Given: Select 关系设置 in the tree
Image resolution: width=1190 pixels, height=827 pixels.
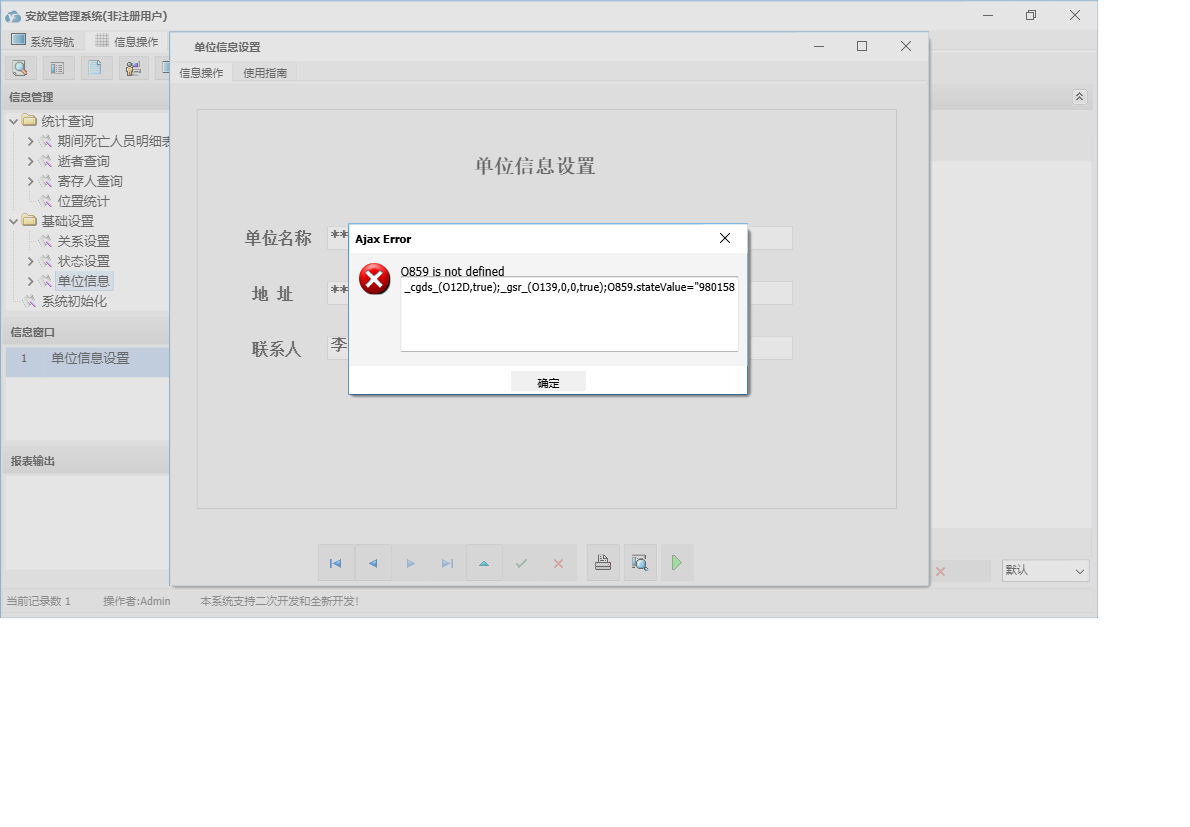Looking at the screenshot, I should tap(83, 241).
